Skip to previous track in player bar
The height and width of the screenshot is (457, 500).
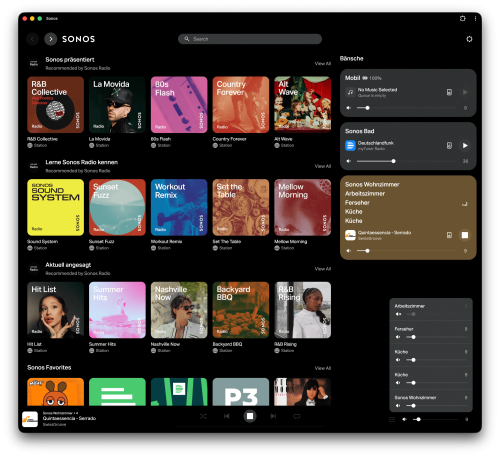(227, 416)
